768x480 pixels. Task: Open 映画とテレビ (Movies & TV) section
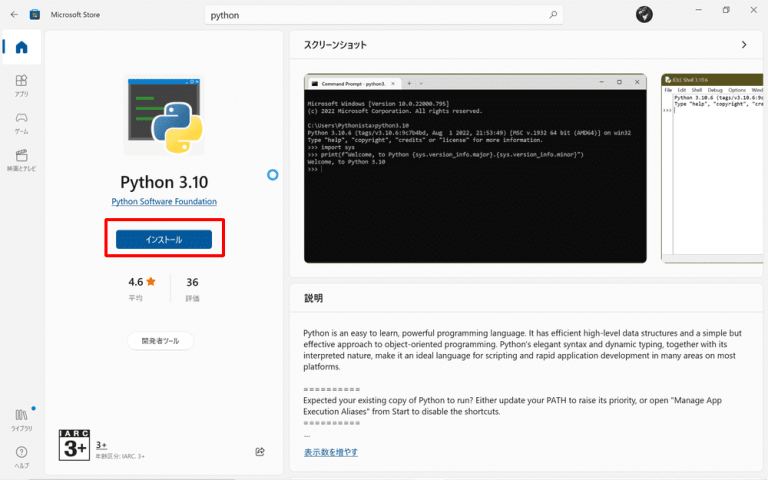pos(21,159)
